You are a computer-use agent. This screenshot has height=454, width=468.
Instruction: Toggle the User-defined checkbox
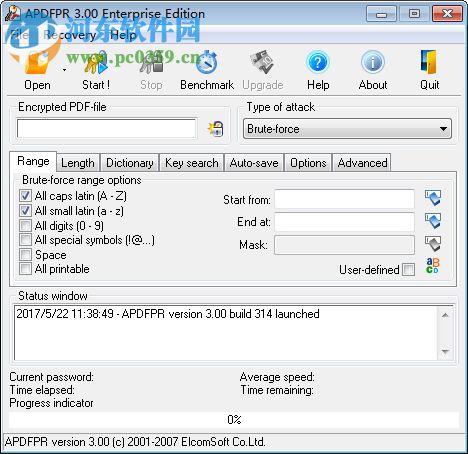tap(409, 269)
